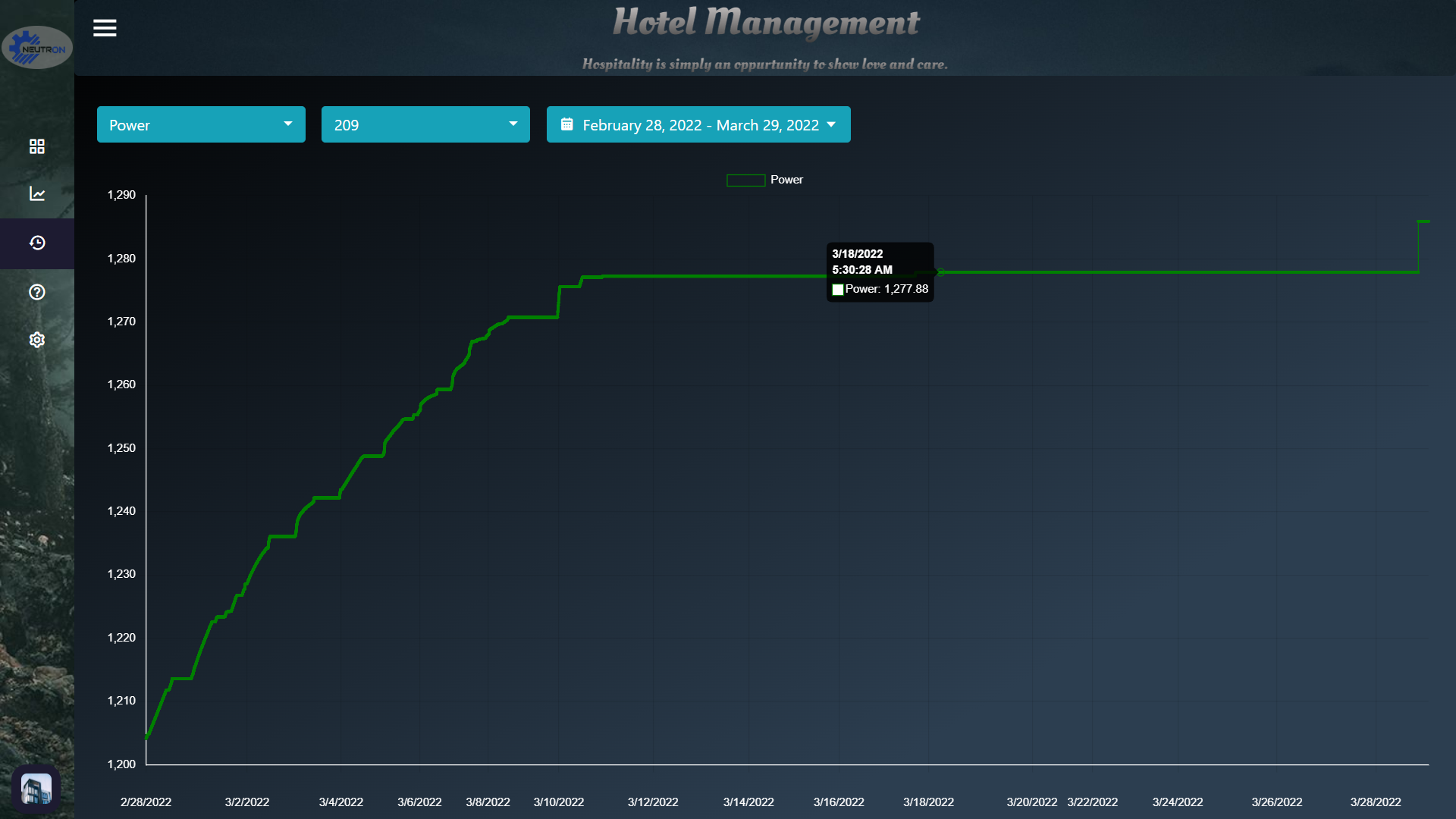Open the line chart analytics icon
This screenshot has height=819, width=1456.
pos(37,194)
